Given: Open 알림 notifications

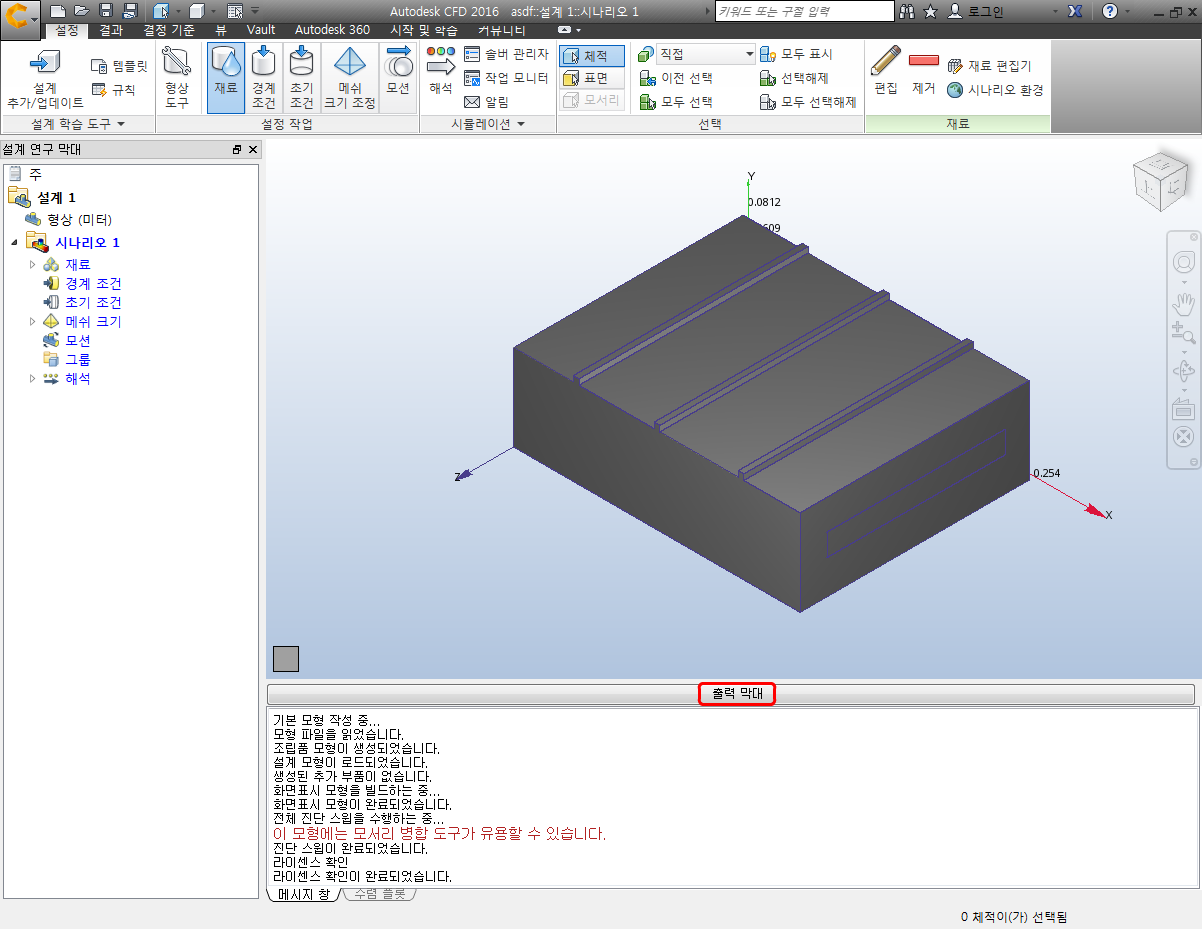Looking at the screenshot, I should tap(487, 101).
